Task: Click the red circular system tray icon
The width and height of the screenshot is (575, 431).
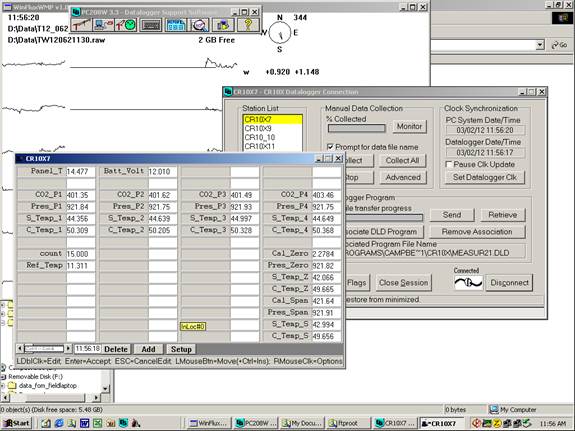Action: [476, 423]
